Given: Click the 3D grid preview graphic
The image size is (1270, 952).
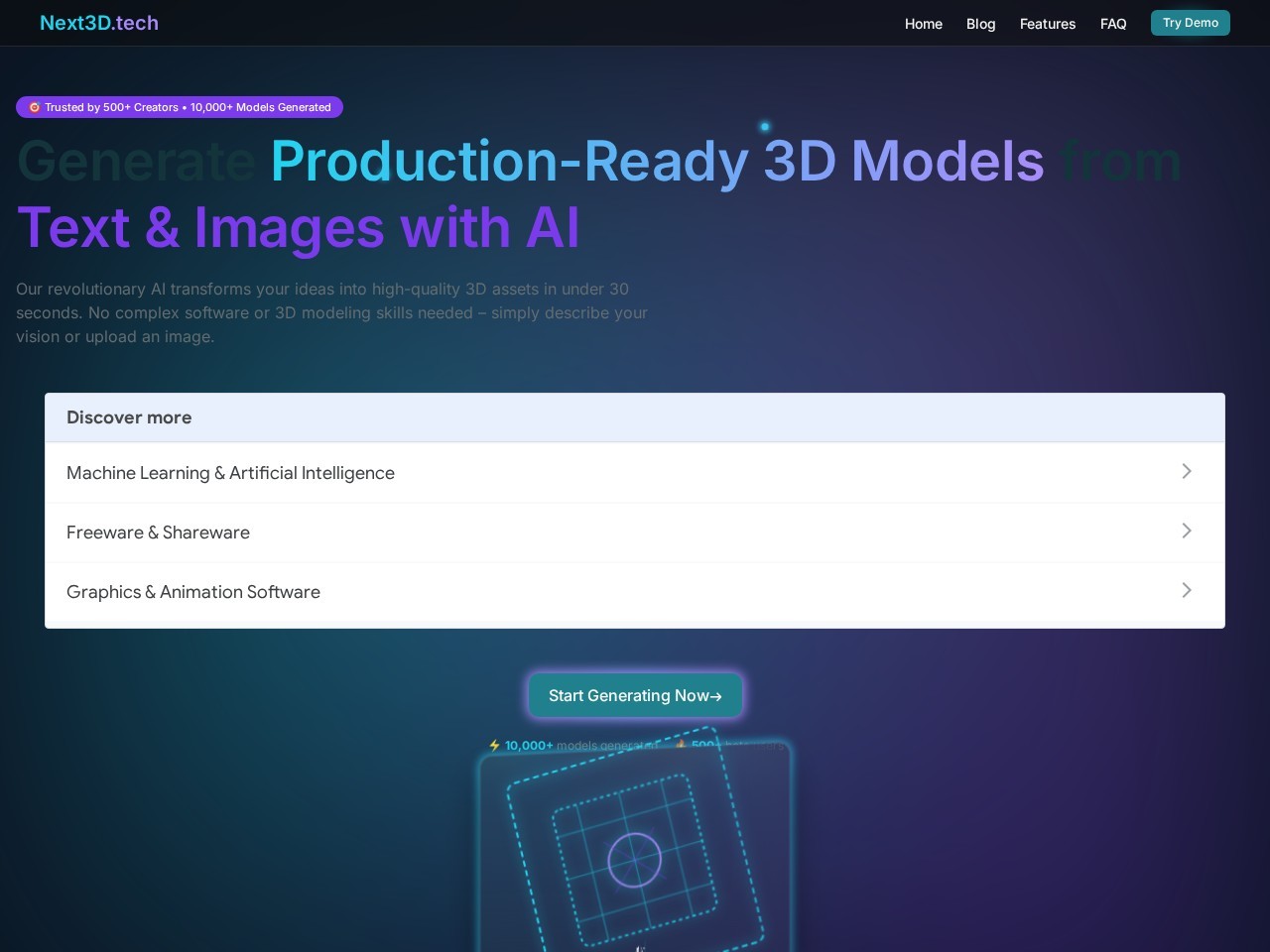Looking at the screenshot, I should [x=635, y=848].
